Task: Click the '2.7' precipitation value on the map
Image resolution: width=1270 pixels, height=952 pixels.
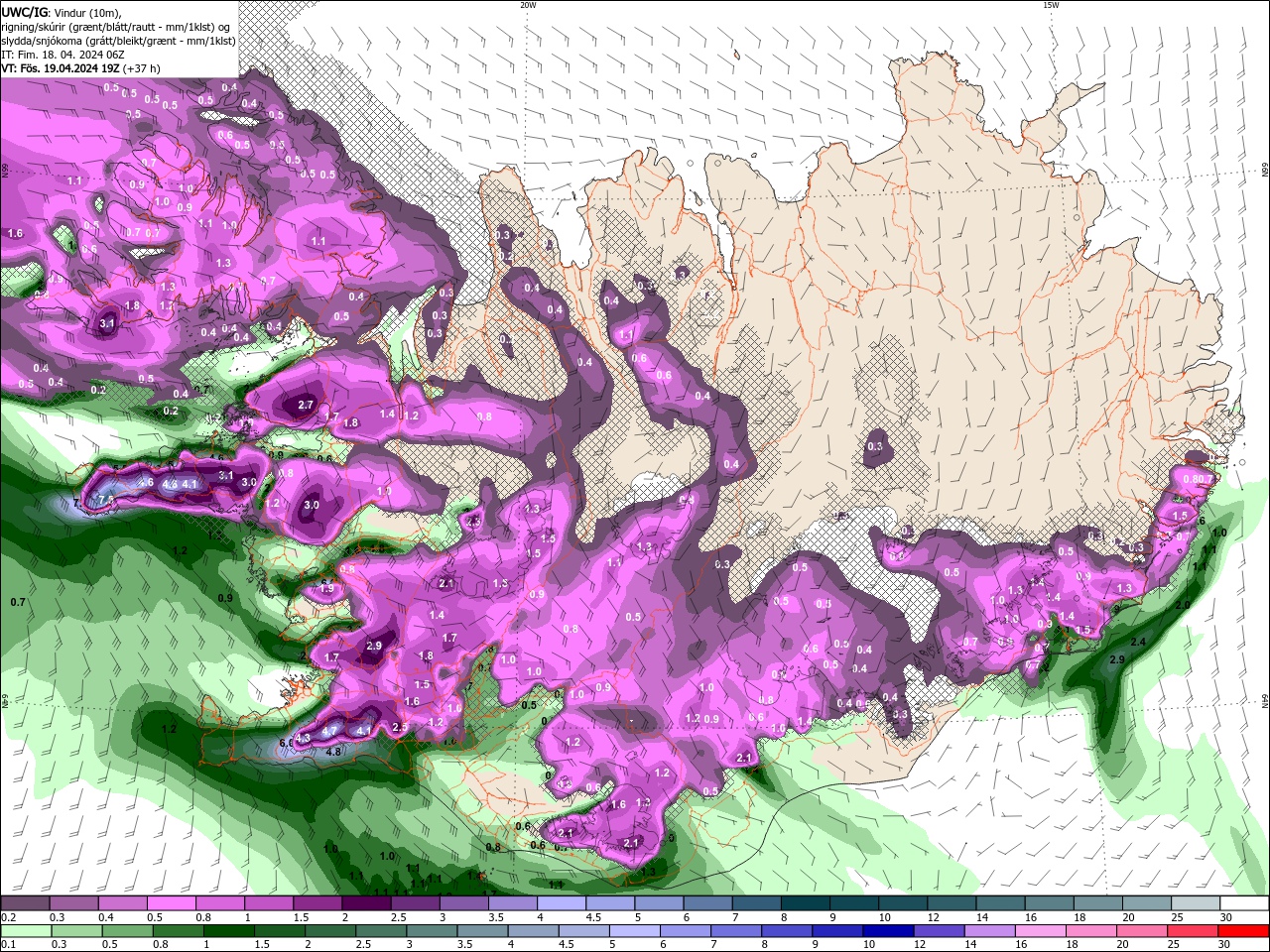Action: 306,405
